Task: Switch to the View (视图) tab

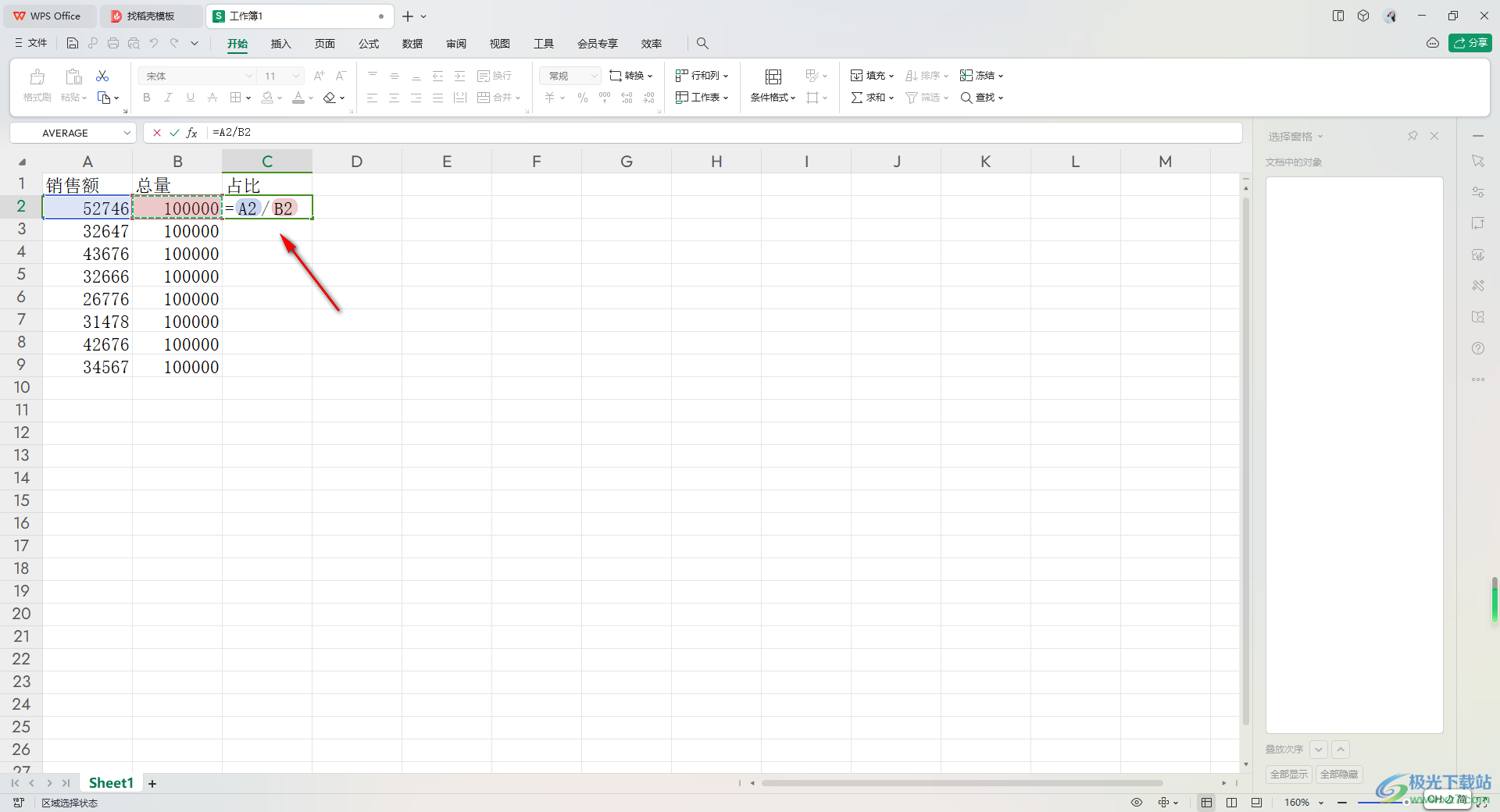Action: coord(499,44)
